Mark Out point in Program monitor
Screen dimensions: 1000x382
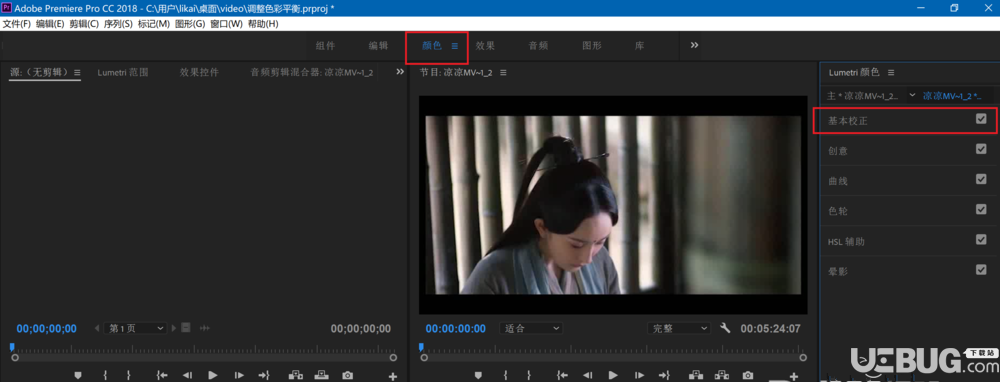[x=529, y=375]
